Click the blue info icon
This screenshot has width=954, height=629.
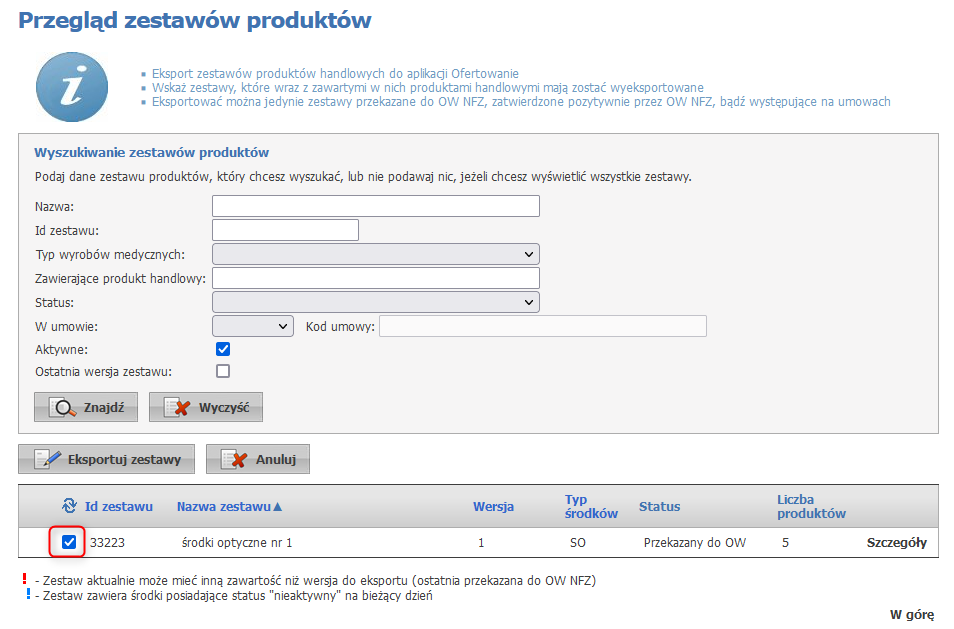click(x=71, y=87)
